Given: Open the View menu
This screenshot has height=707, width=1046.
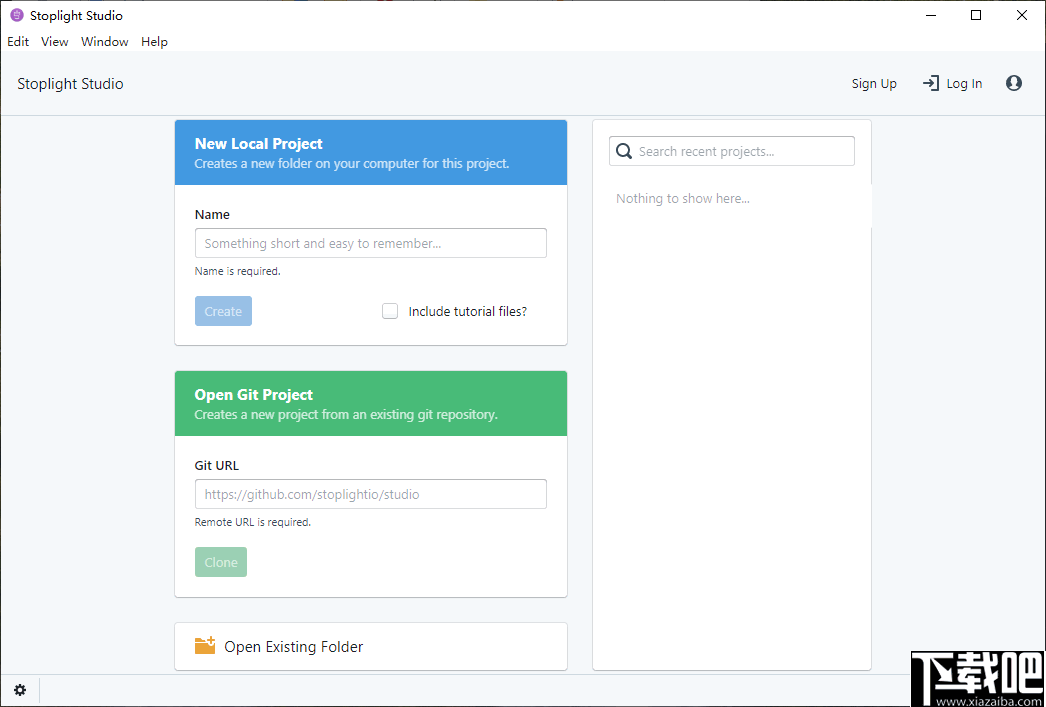Looking at the screenshot, I should [55, 42].
